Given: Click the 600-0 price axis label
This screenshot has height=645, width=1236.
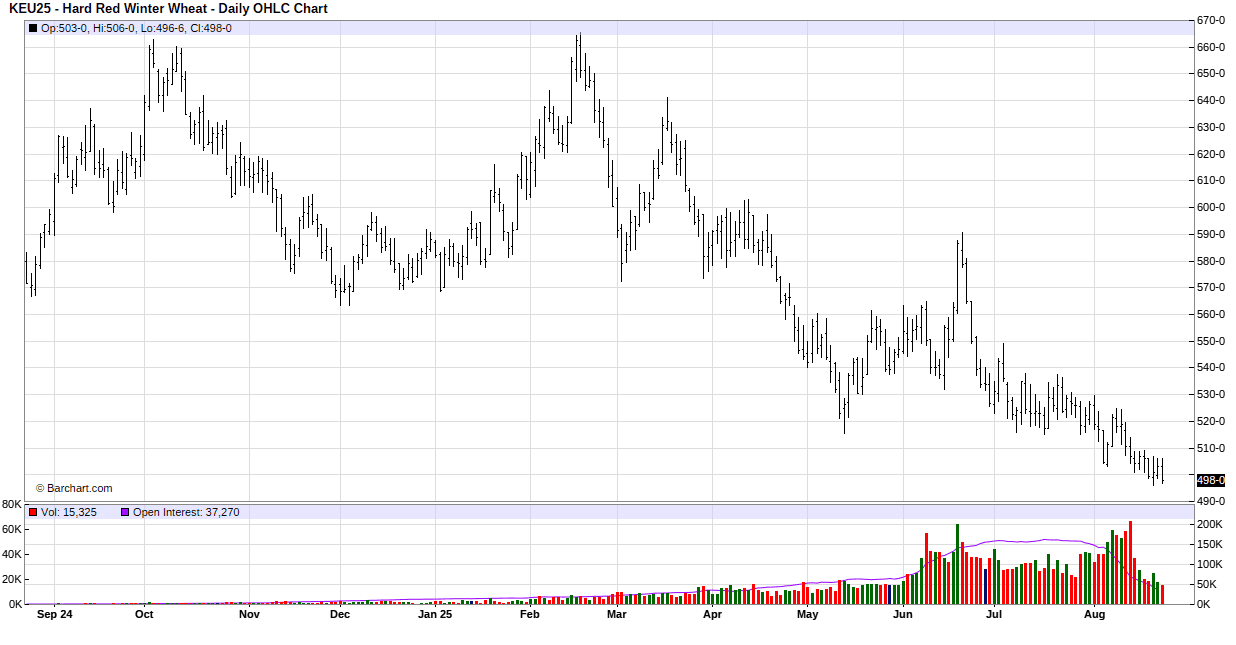Looking at the screenshot, I should click(1212, 207).
